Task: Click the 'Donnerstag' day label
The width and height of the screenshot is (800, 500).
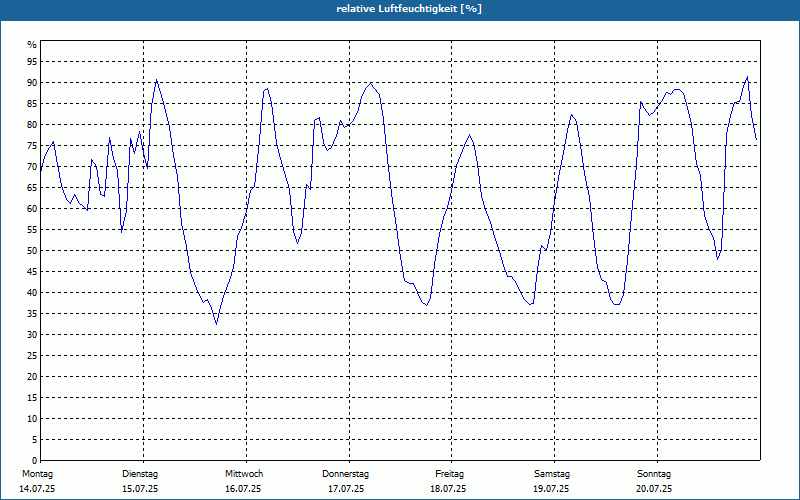Action: tap(345, 474)
